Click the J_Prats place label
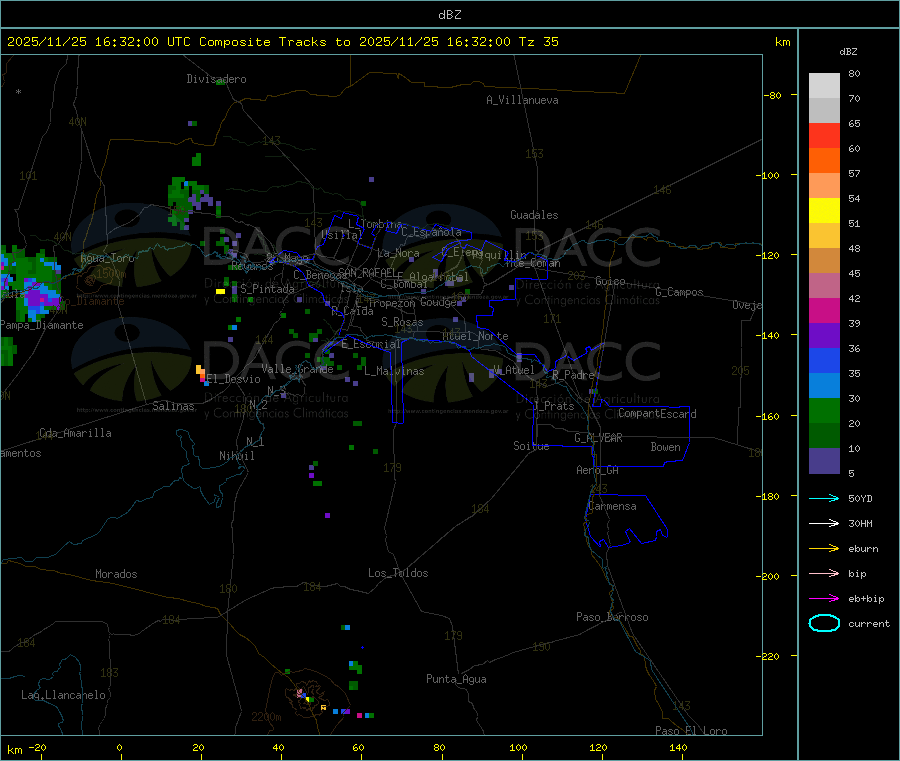The image size is (900, 761). point(553,406)
